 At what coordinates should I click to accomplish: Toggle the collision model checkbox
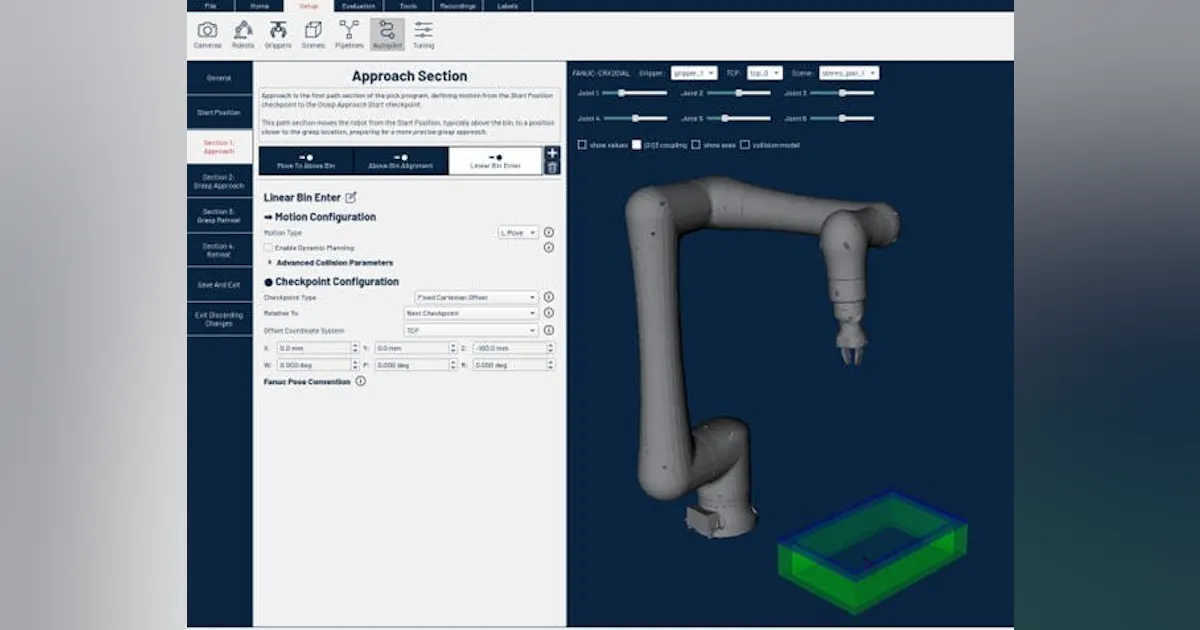pos(745,145)
